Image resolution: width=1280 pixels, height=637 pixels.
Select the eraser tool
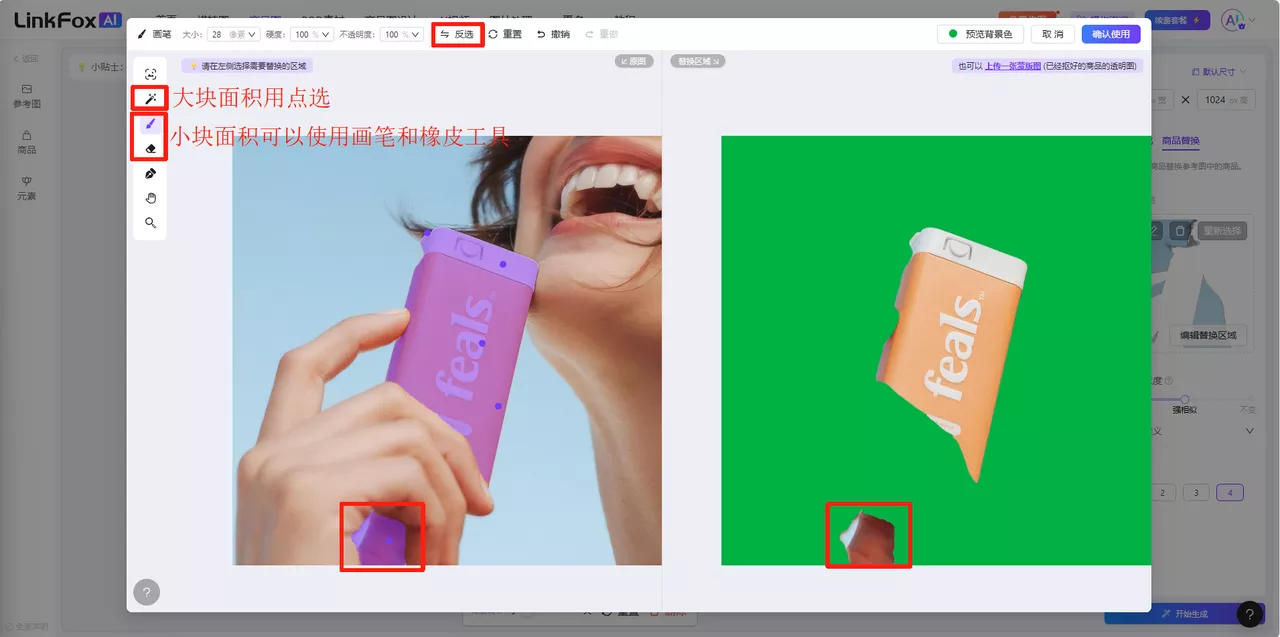coord(150,148)
